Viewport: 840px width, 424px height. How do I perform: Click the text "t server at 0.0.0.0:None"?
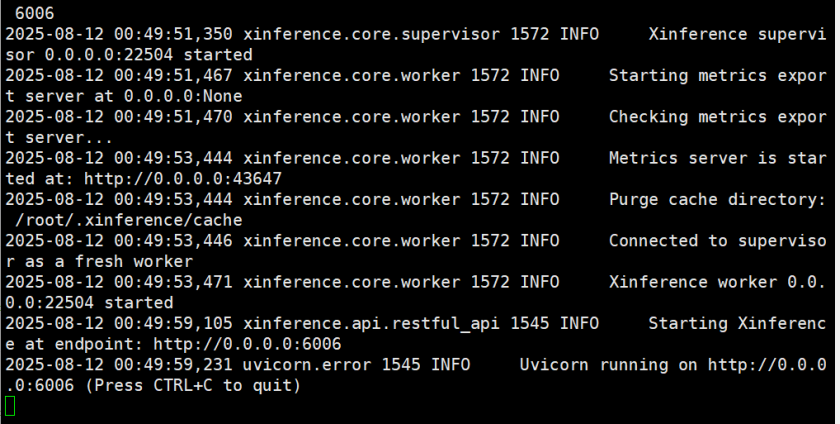(x=124, y=96)
